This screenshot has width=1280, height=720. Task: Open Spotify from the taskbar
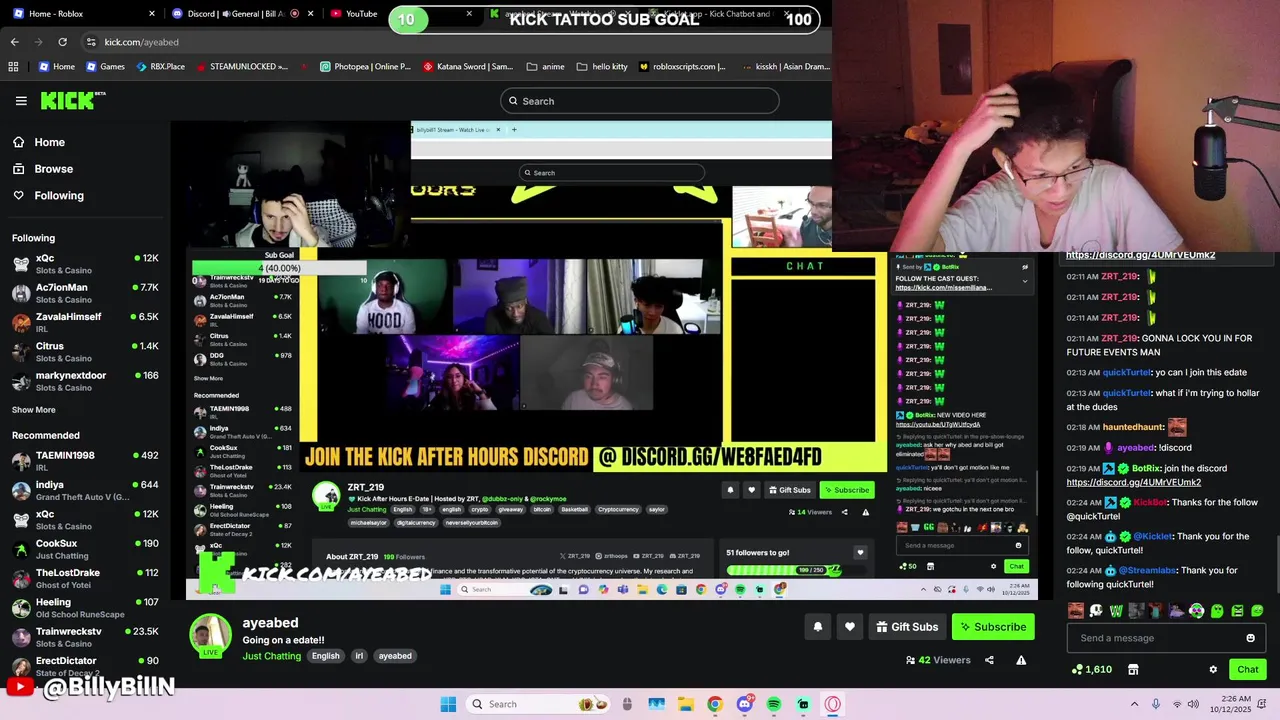click(x=774, y=704)
